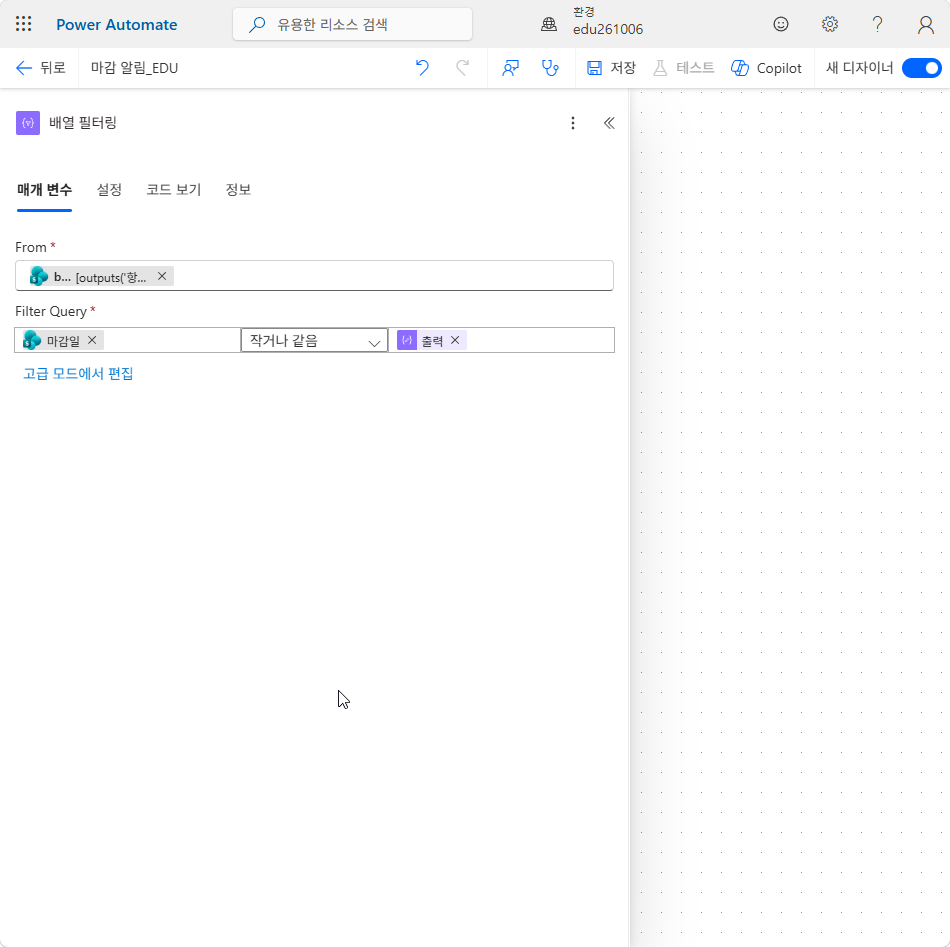Click 고급 모드에서 편집 link

(78, 373)
